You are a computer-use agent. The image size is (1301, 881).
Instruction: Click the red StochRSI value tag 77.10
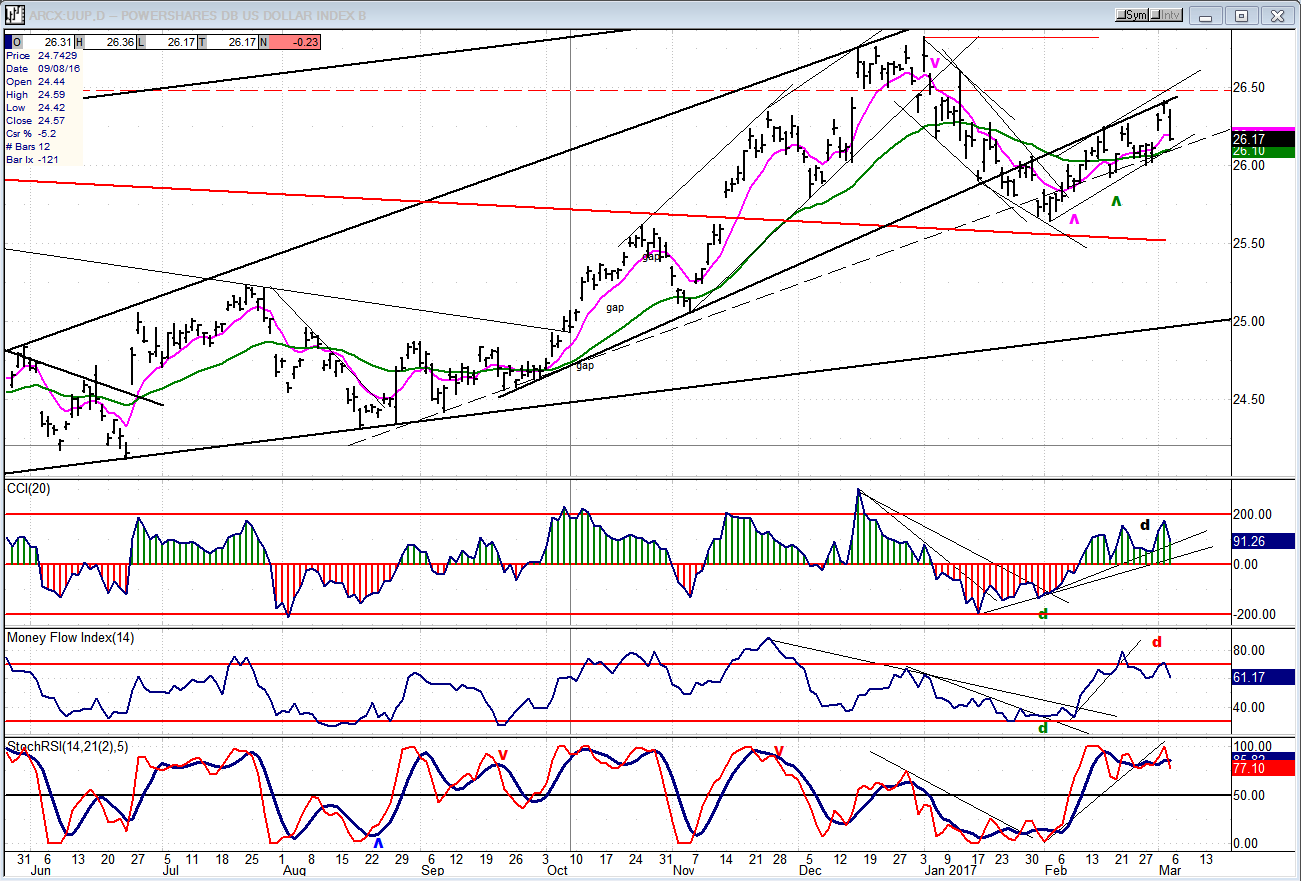[1262, 768]
